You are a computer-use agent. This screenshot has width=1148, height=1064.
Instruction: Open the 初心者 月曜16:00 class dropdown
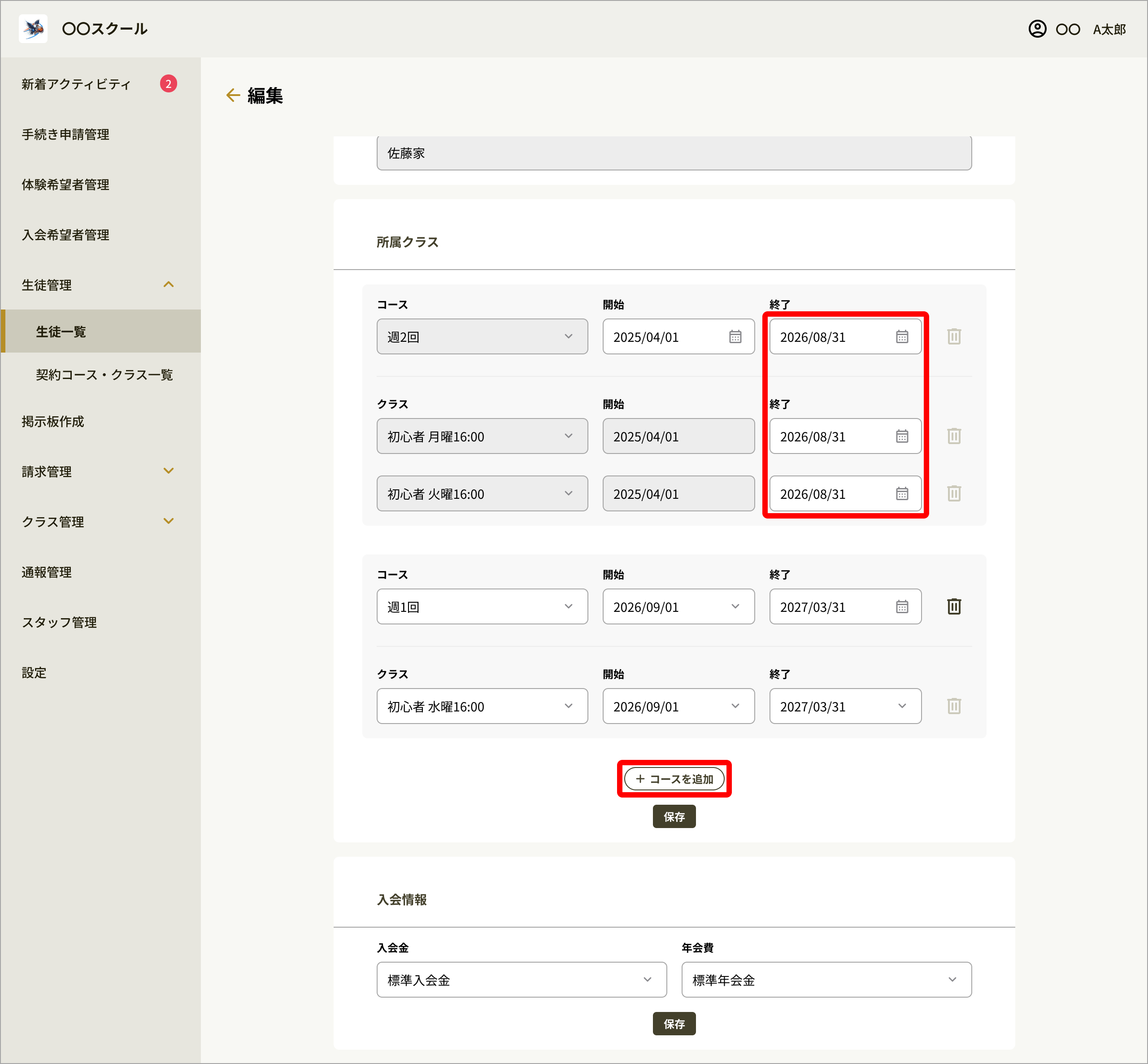482,436
